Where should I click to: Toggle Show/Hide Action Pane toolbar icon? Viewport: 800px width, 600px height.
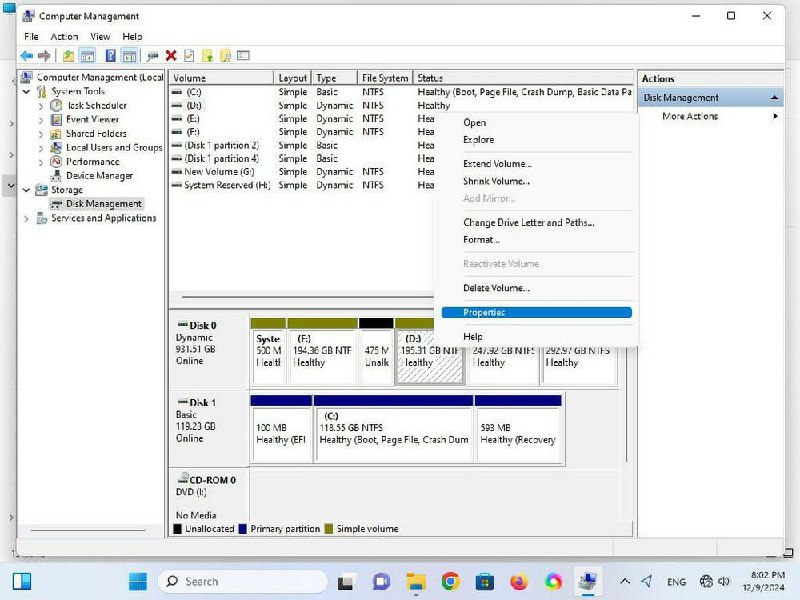coord(130,56)
